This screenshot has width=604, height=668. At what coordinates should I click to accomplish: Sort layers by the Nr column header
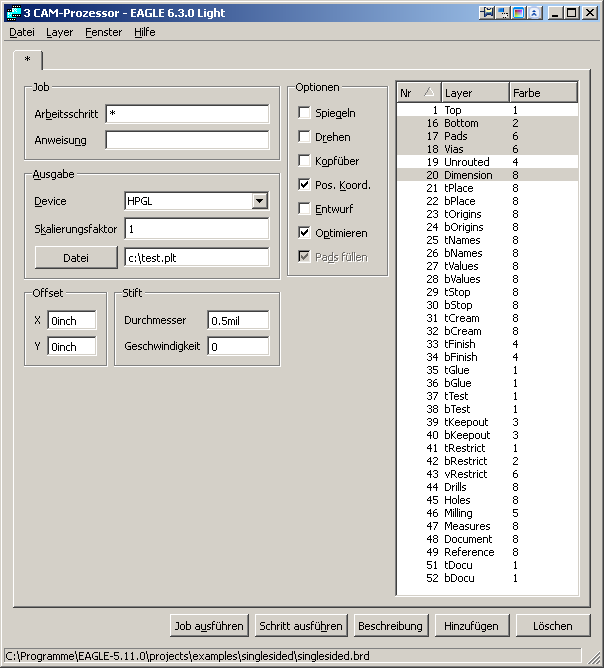(419, 92)
